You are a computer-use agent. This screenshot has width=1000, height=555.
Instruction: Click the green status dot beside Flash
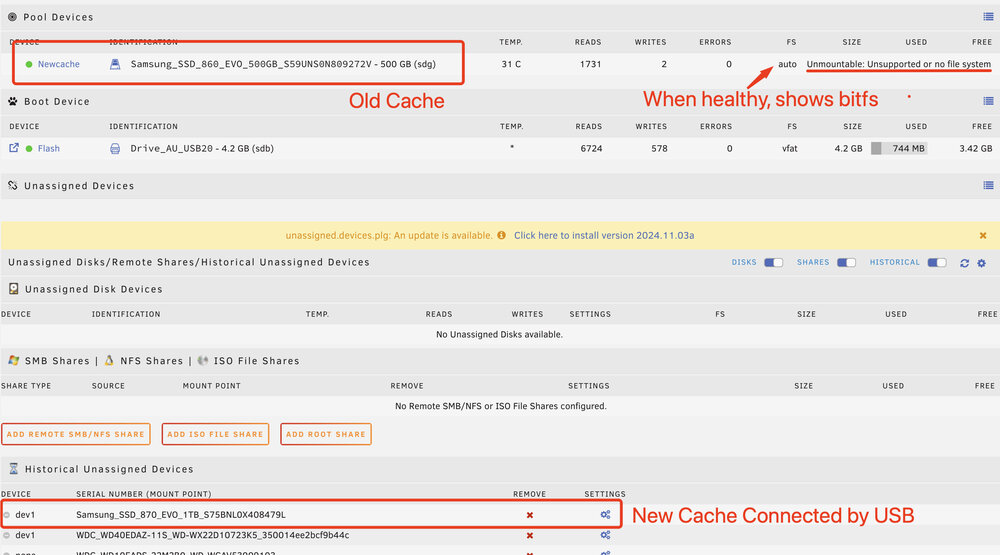click(29, 149)
